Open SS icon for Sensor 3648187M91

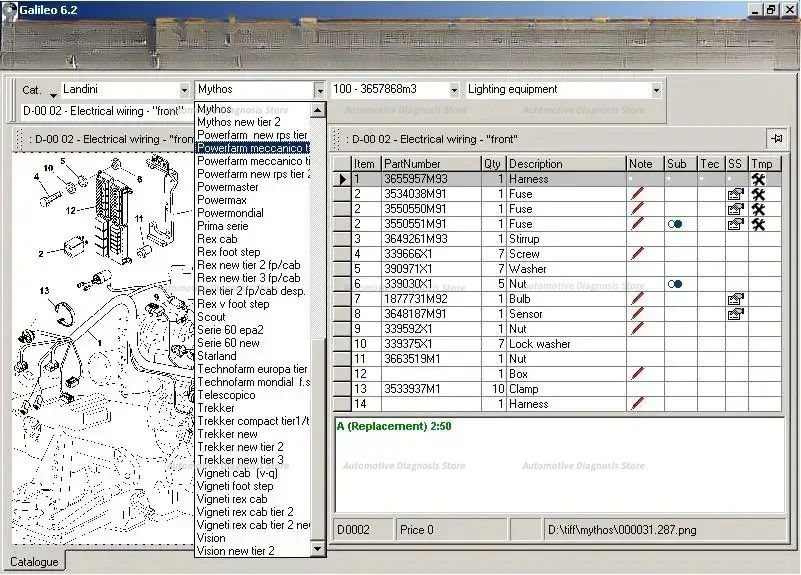pyautogui.click(x=736, y=314)
